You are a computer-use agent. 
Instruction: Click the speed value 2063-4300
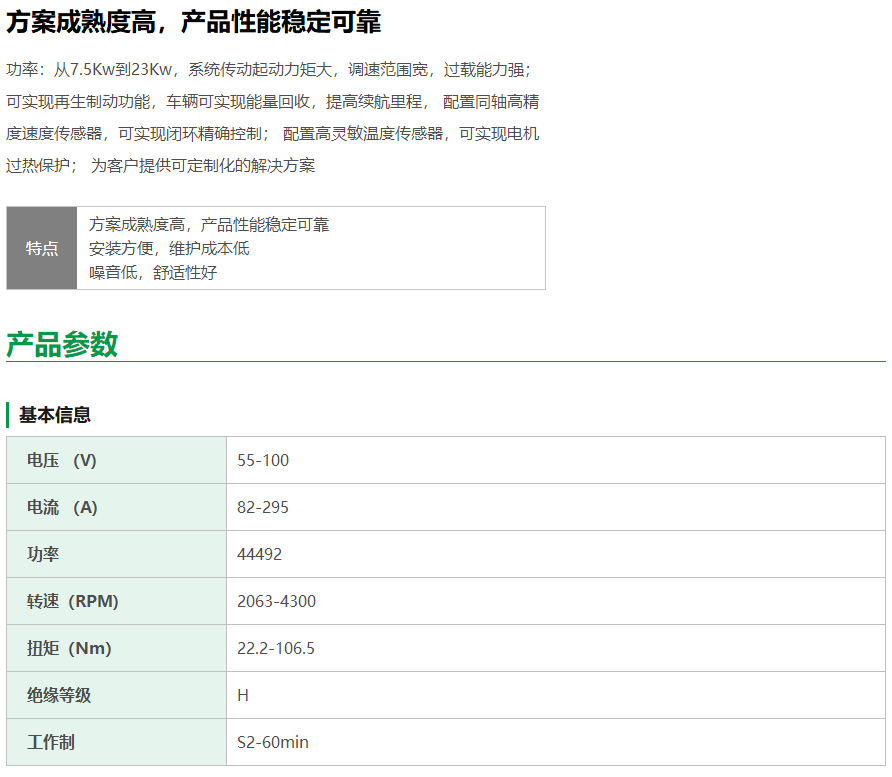[x=276, y=601]
